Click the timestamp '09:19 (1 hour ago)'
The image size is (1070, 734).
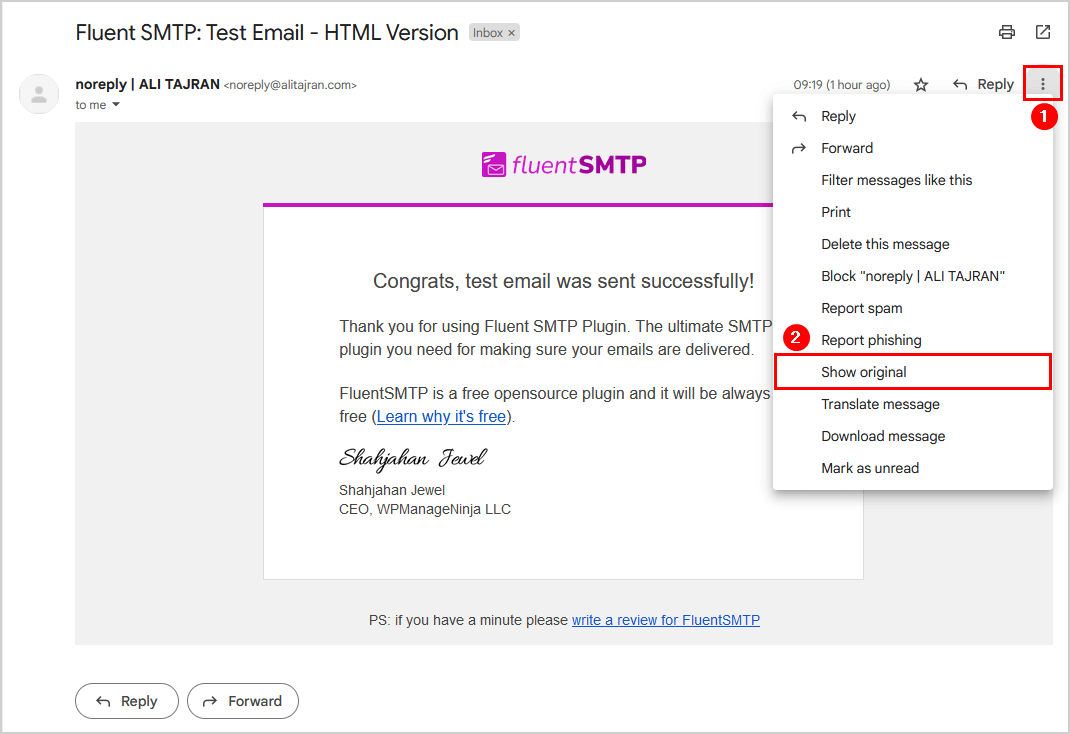pyautogui.click(x=841, y=85)
